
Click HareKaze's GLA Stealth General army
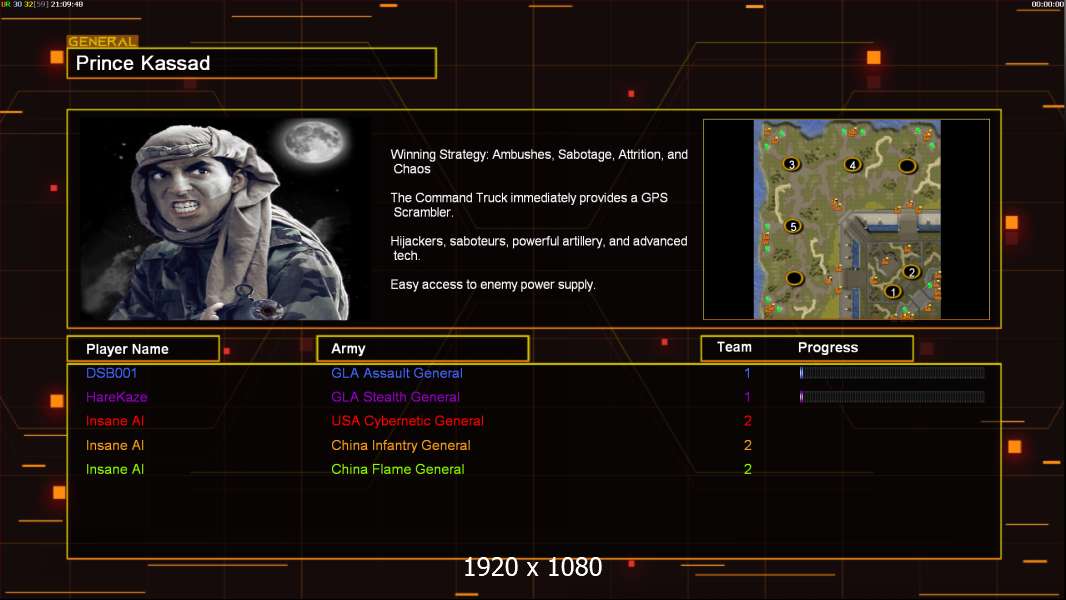pyautogui.click(x=395, y=397)
